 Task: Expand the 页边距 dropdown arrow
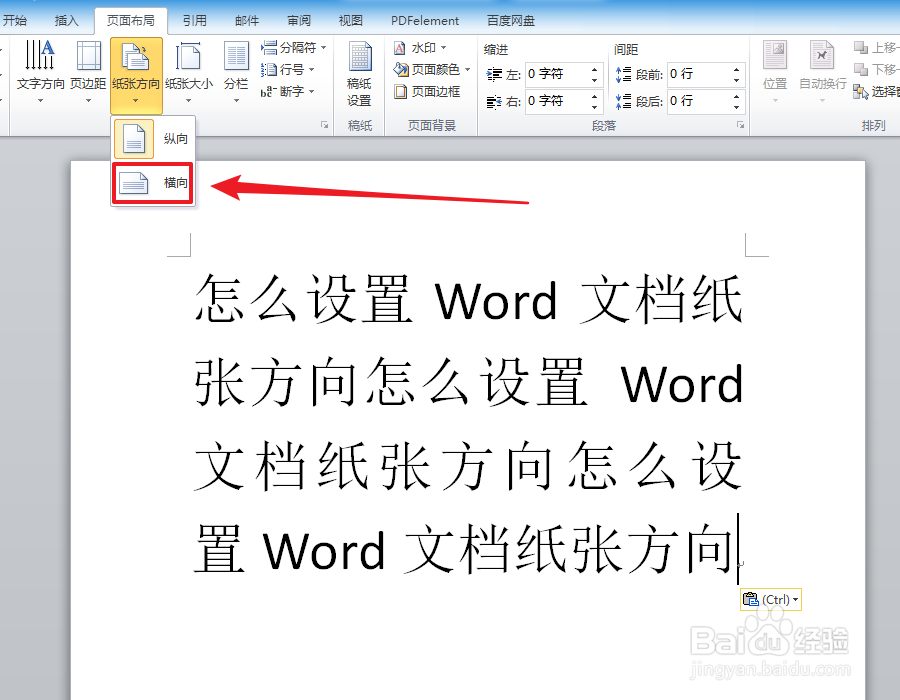[88, 101]
